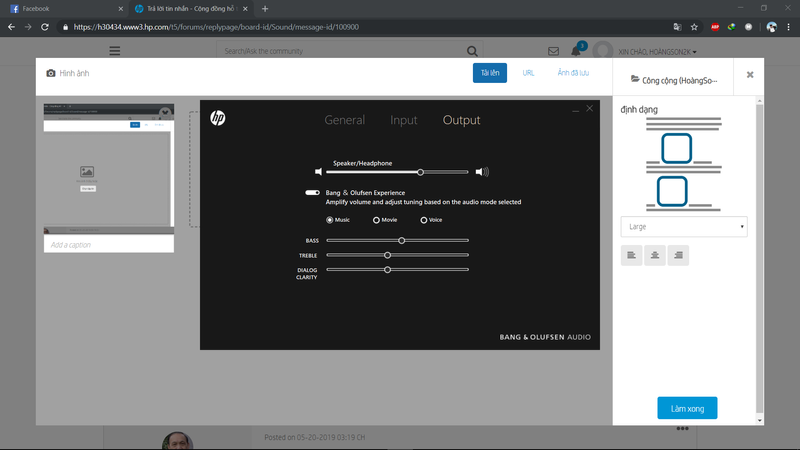
Task: Switch to the Output tab
Action: point(461,120)
